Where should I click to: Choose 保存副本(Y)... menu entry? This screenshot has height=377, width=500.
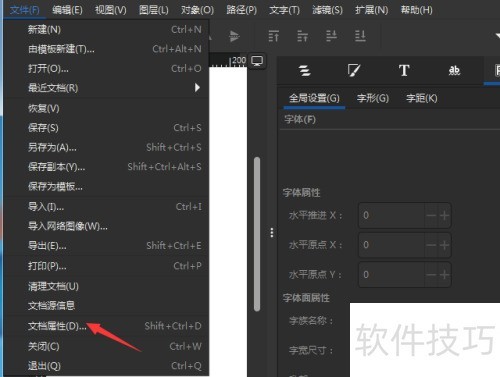point(107,167)
